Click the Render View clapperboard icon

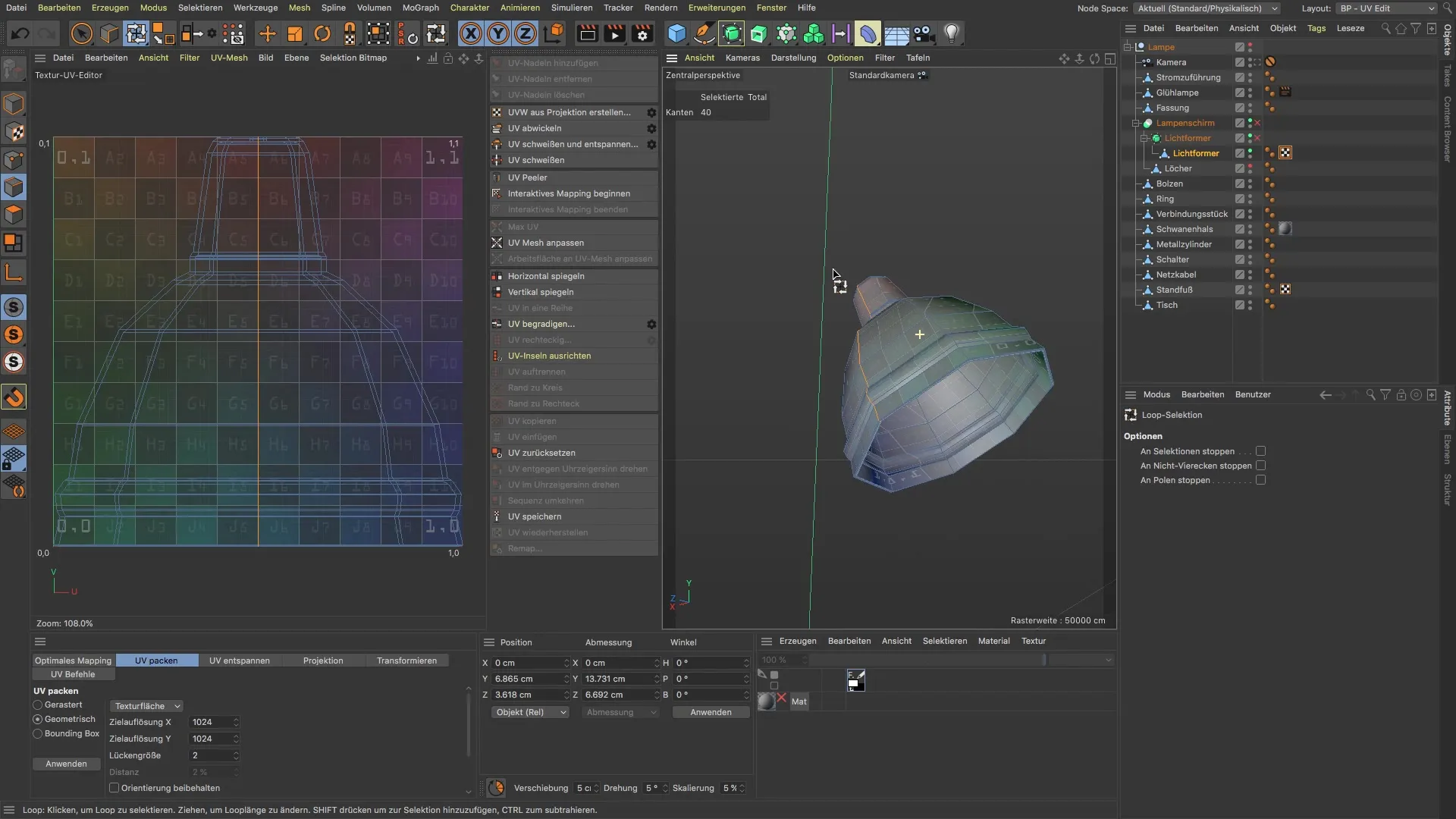click(x=587, y=33)
